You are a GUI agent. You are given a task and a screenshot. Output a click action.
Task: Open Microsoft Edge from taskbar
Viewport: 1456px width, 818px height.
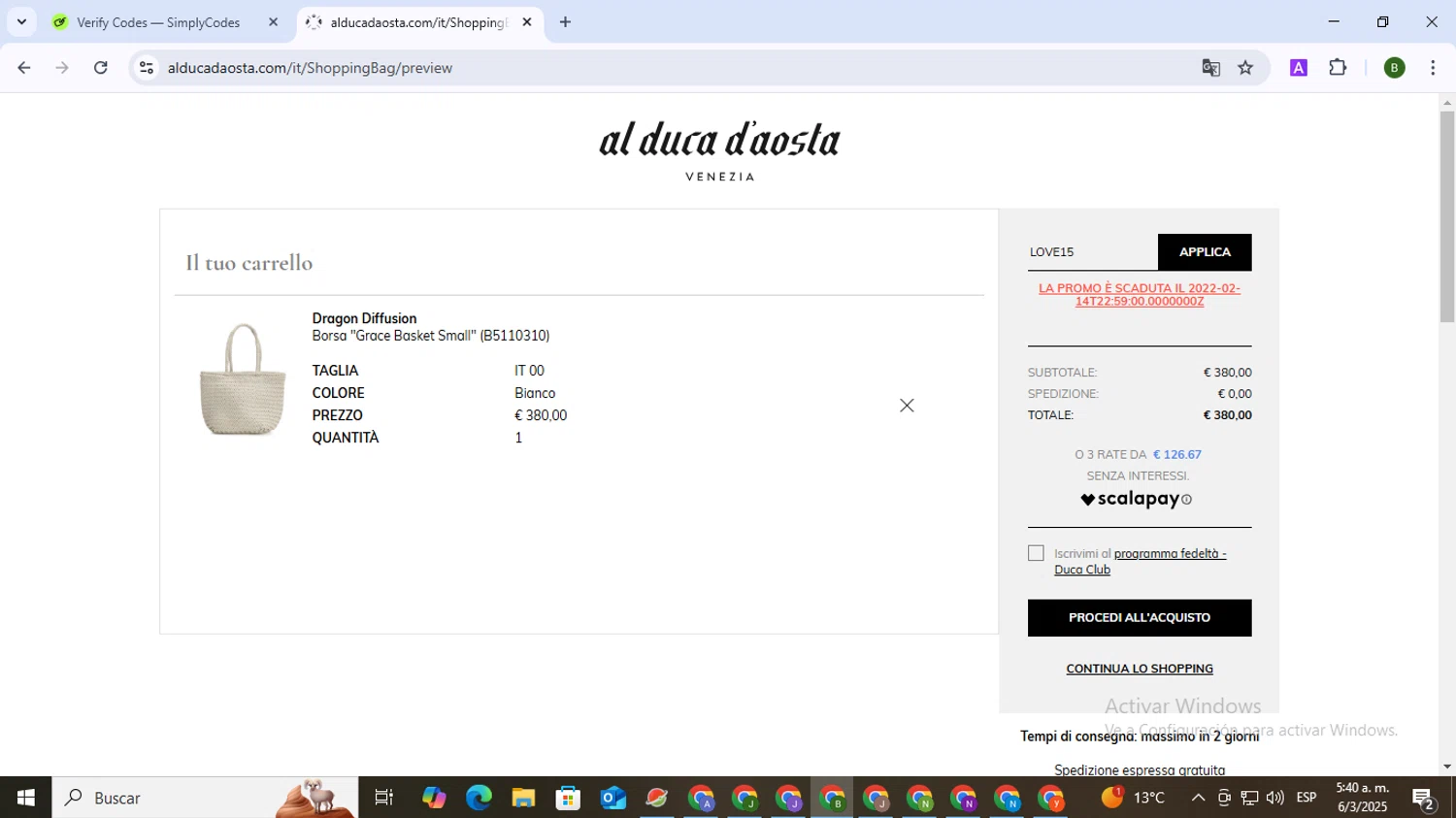[x=479, y=798]
